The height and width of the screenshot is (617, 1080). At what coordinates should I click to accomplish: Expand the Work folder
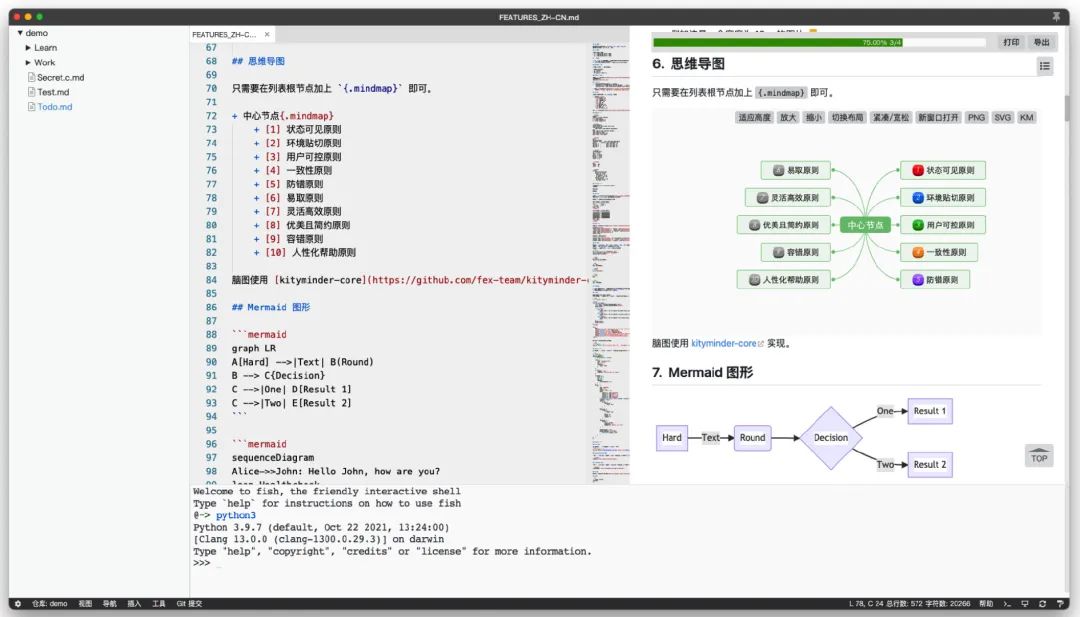(29, 62)
